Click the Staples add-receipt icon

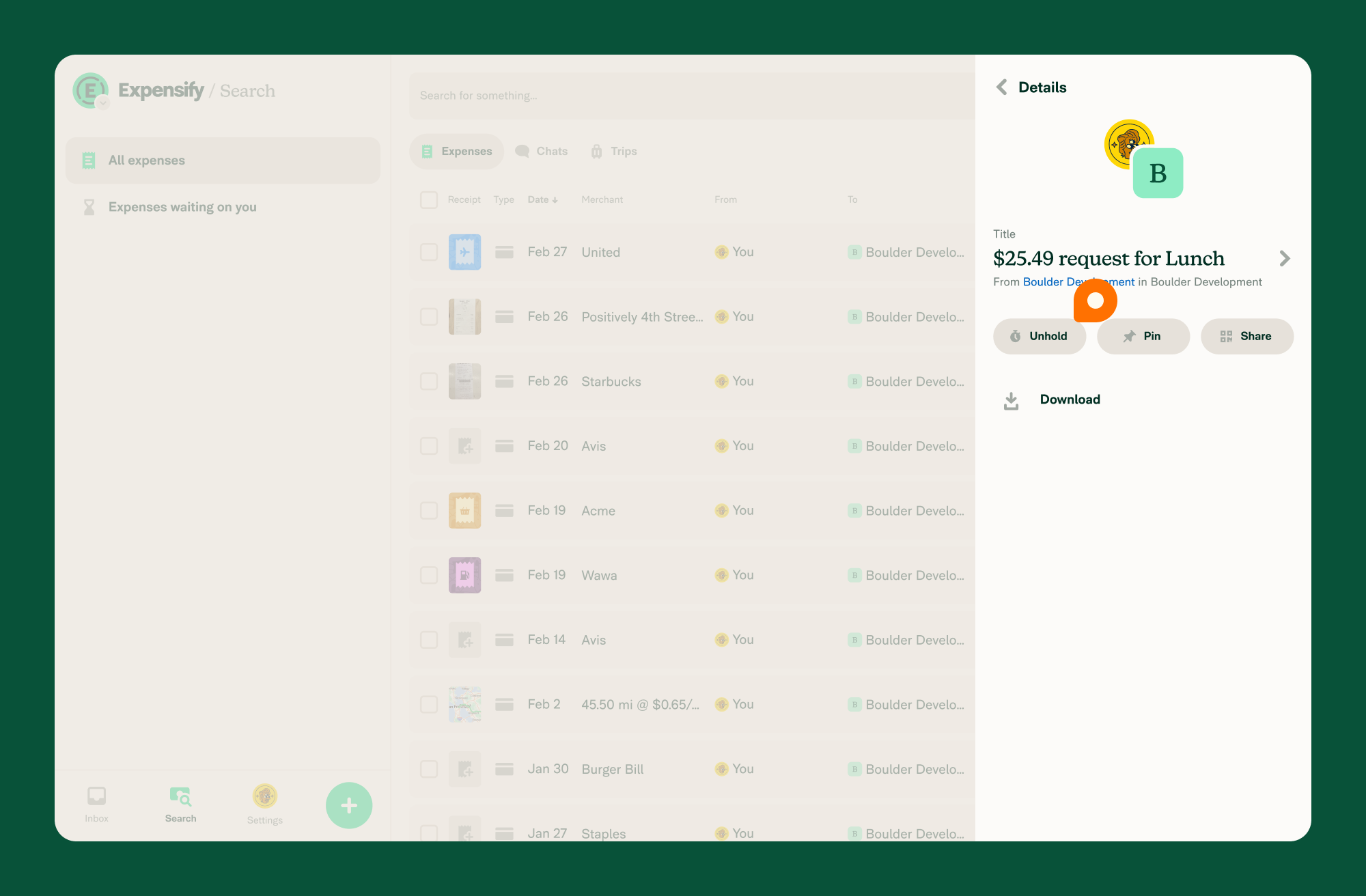[x=464, y=829]
